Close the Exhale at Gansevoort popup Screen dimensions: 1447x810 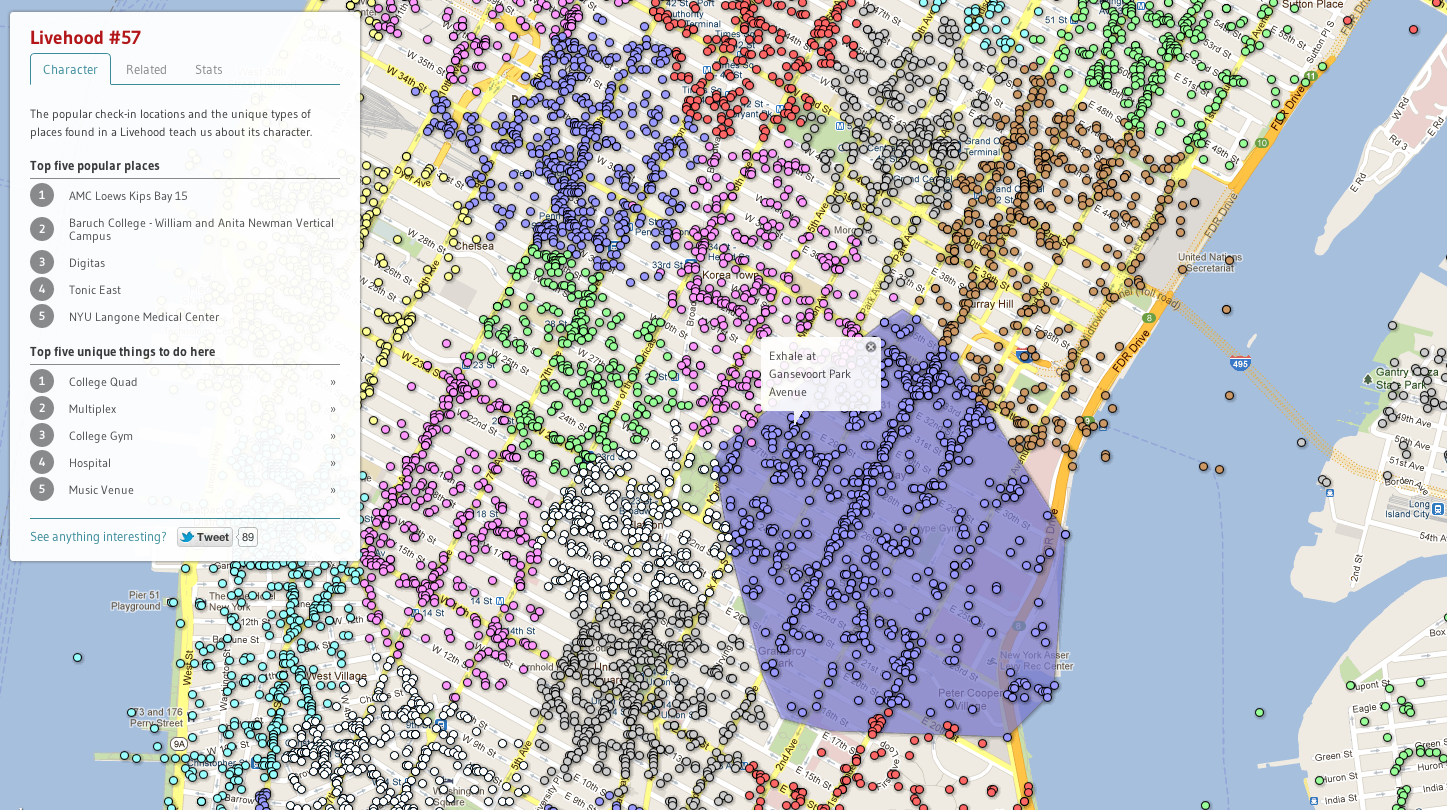870,347
